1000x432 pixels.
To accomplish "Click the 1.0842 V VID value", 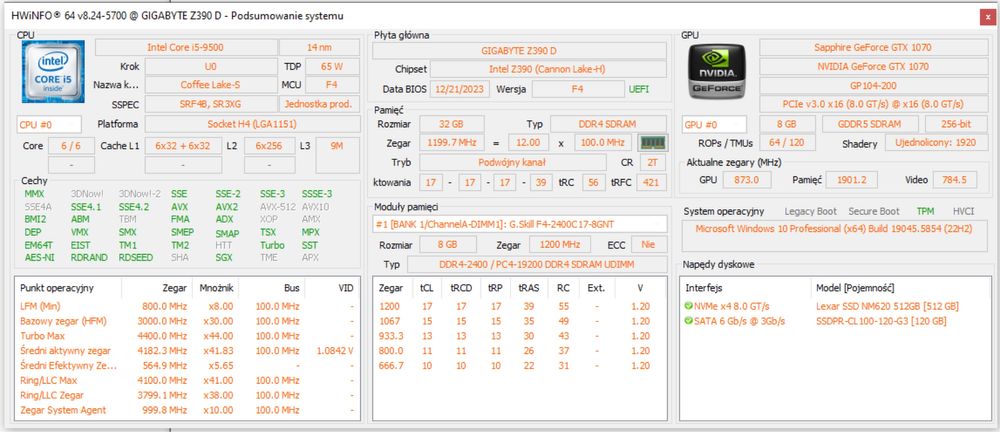I will pyautogui.click(x=334, y=350).
